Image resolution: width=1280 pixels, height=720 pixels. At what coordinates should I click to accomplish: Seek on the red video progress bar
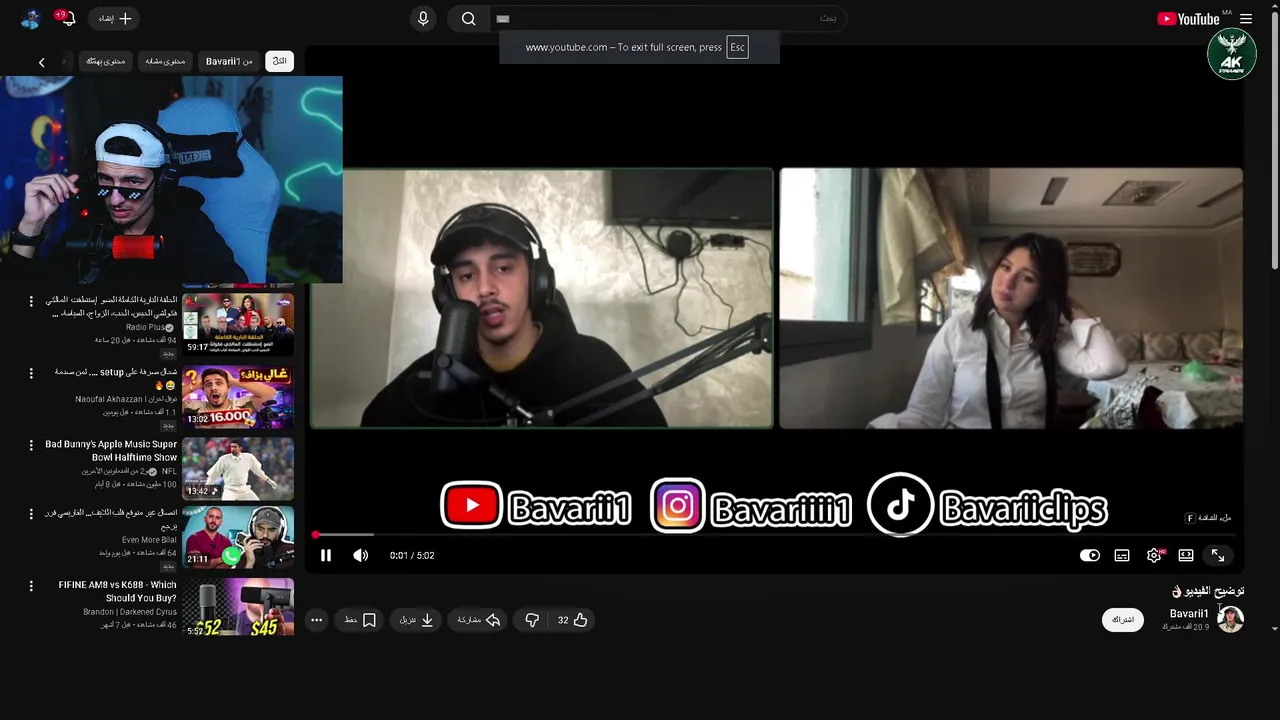776,535
